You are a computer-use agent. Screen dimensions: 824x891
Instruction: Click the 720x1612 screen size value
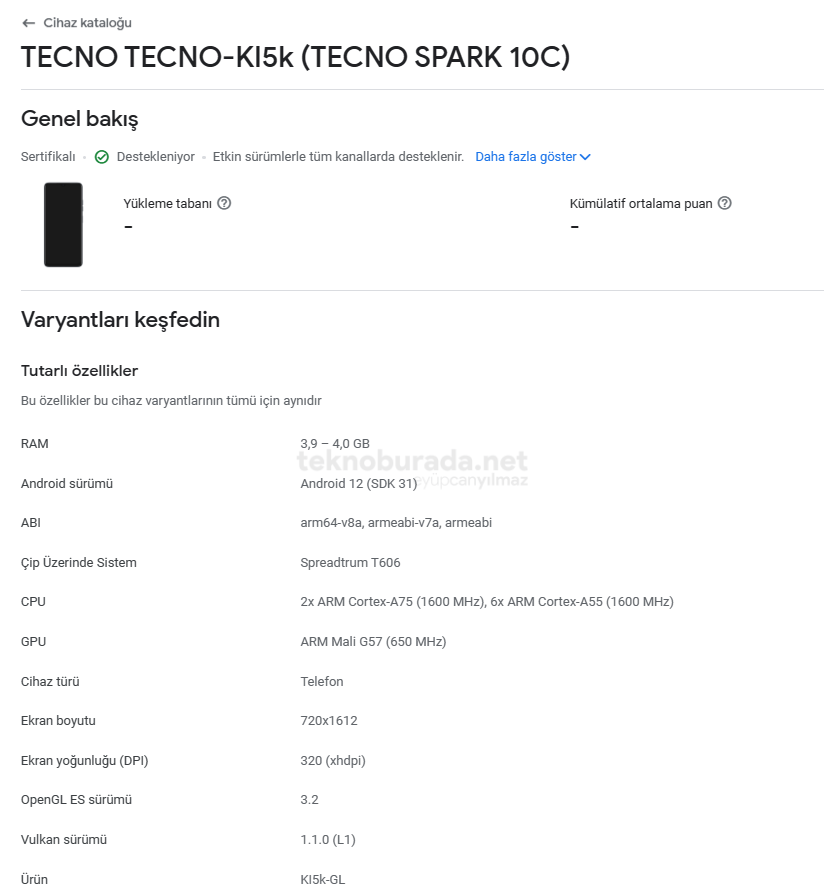(329, 721)
